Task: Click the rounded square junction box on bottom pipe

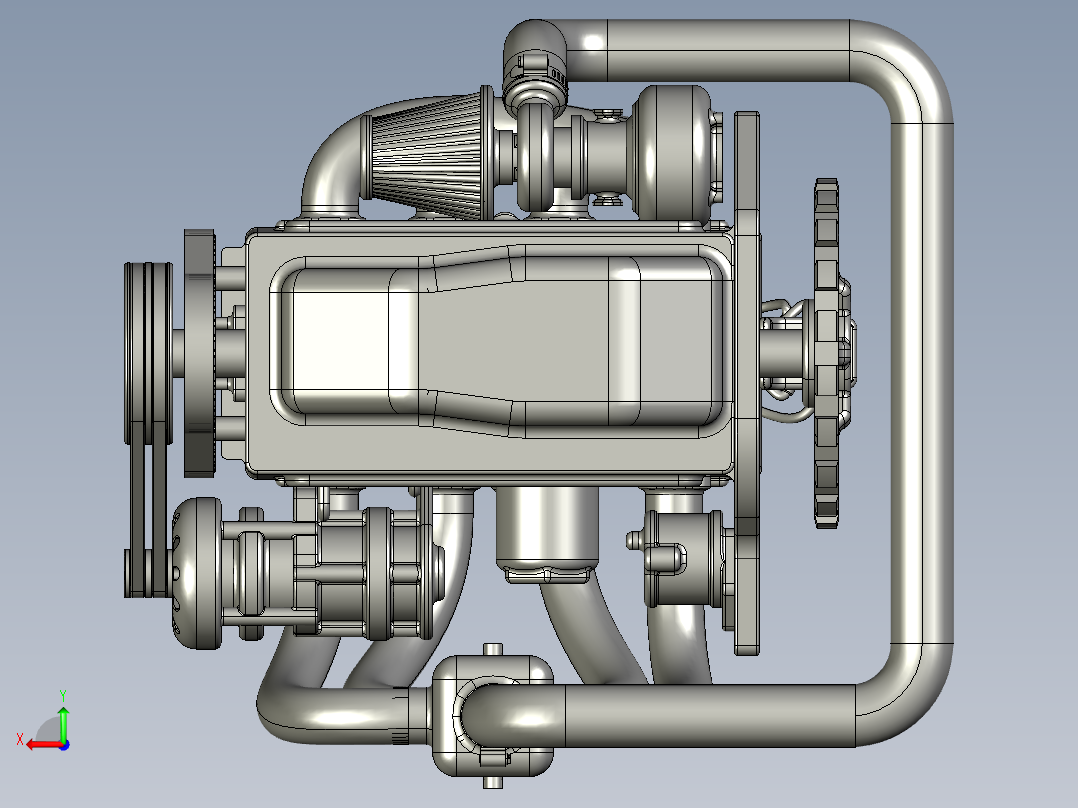Action: 492,716
